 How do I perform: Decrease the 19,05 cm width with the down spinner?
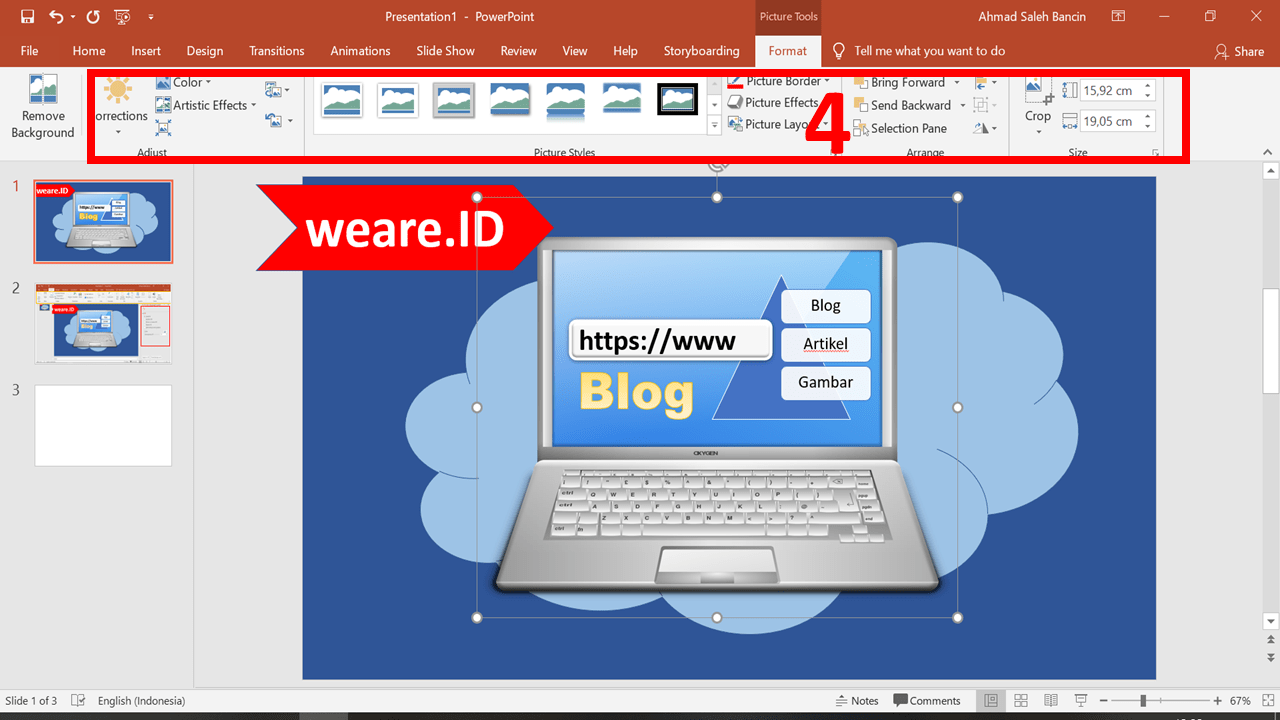click(1148, 126)
